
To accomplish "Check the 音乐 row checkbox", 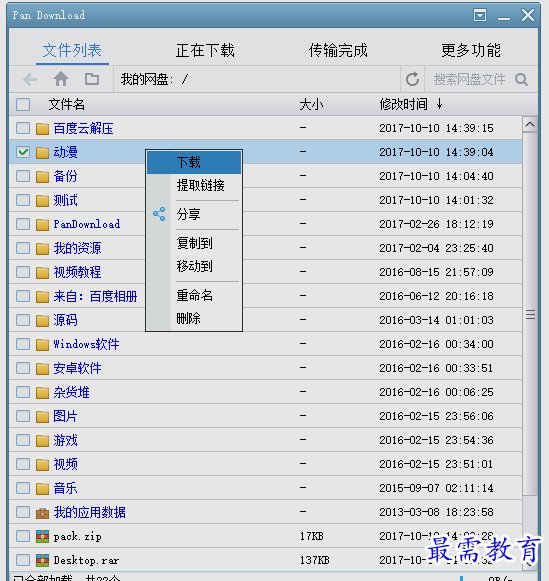I will point(23,488).
